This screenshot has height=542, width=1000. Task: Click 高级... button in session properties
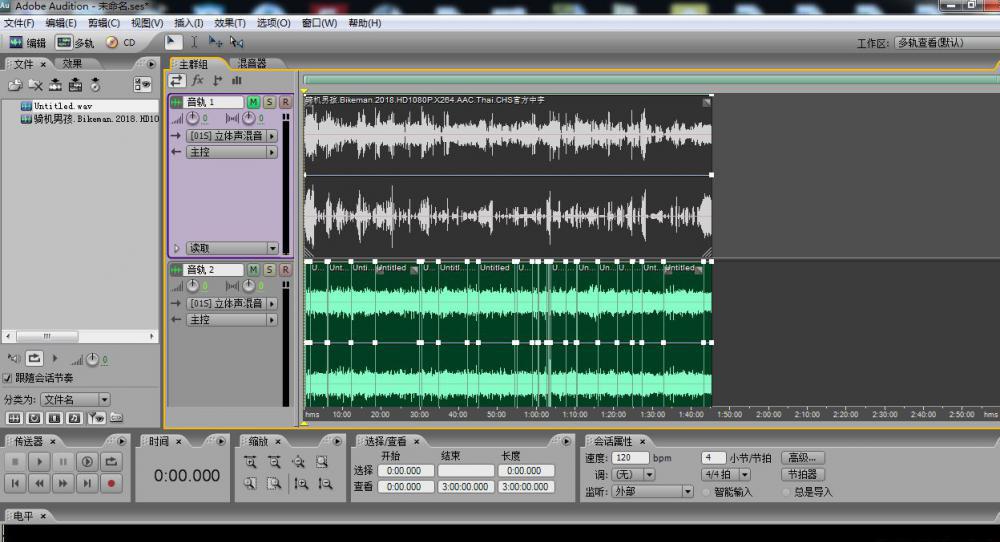pos(802,458)
